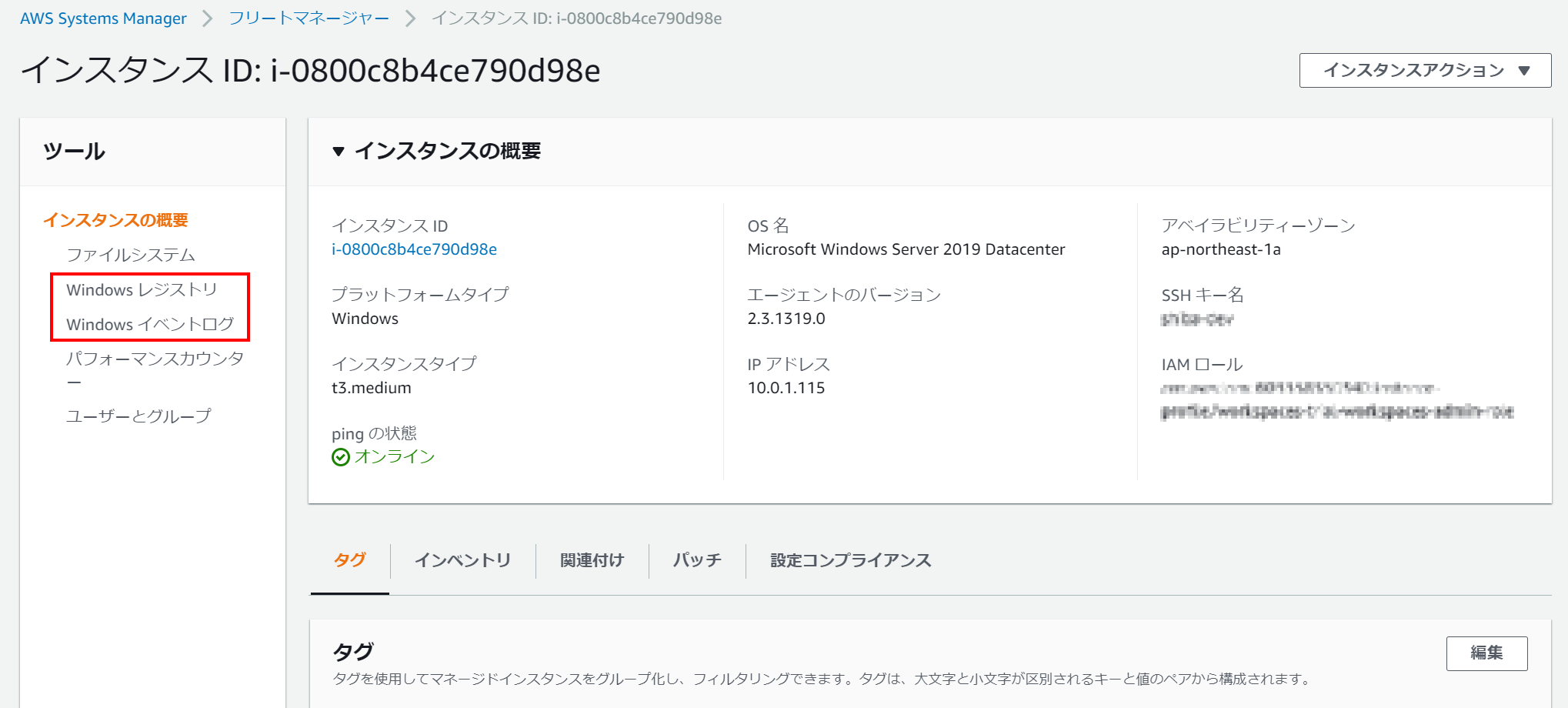Switch to the パッチ tab

pyautogui.click(x=697, y=560)
